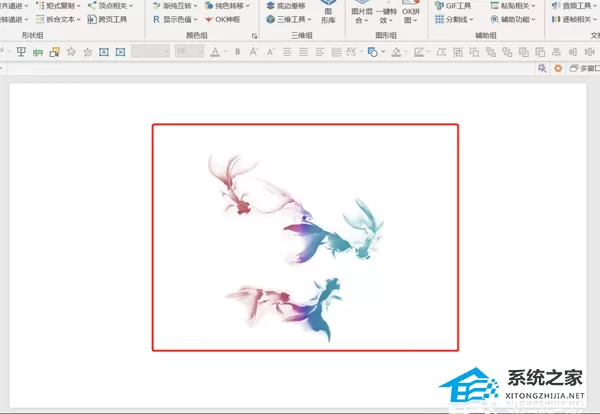
Task: Toggle justify text alignment
Action: pos(303,52)
